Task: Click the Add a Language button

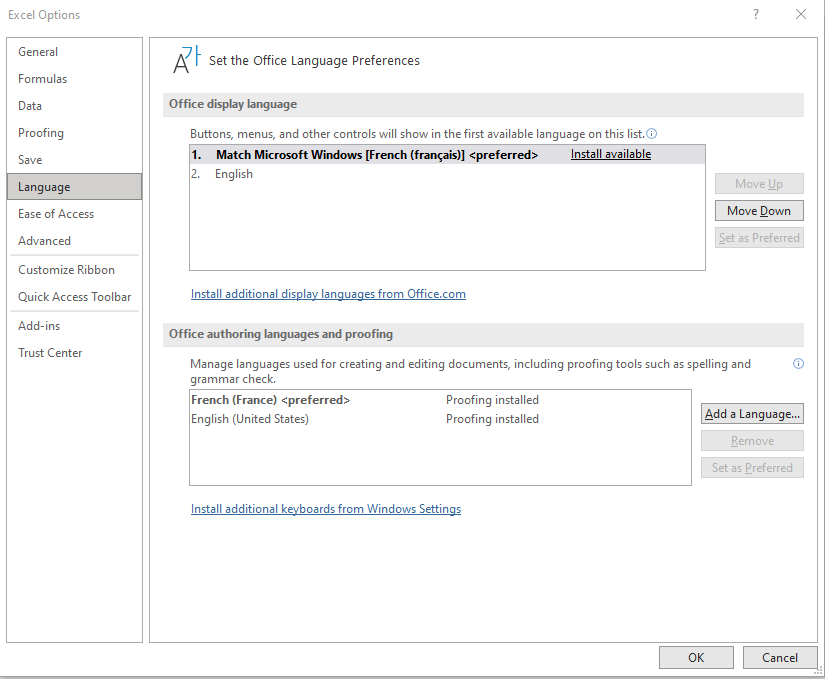Action: coord(752,414)
